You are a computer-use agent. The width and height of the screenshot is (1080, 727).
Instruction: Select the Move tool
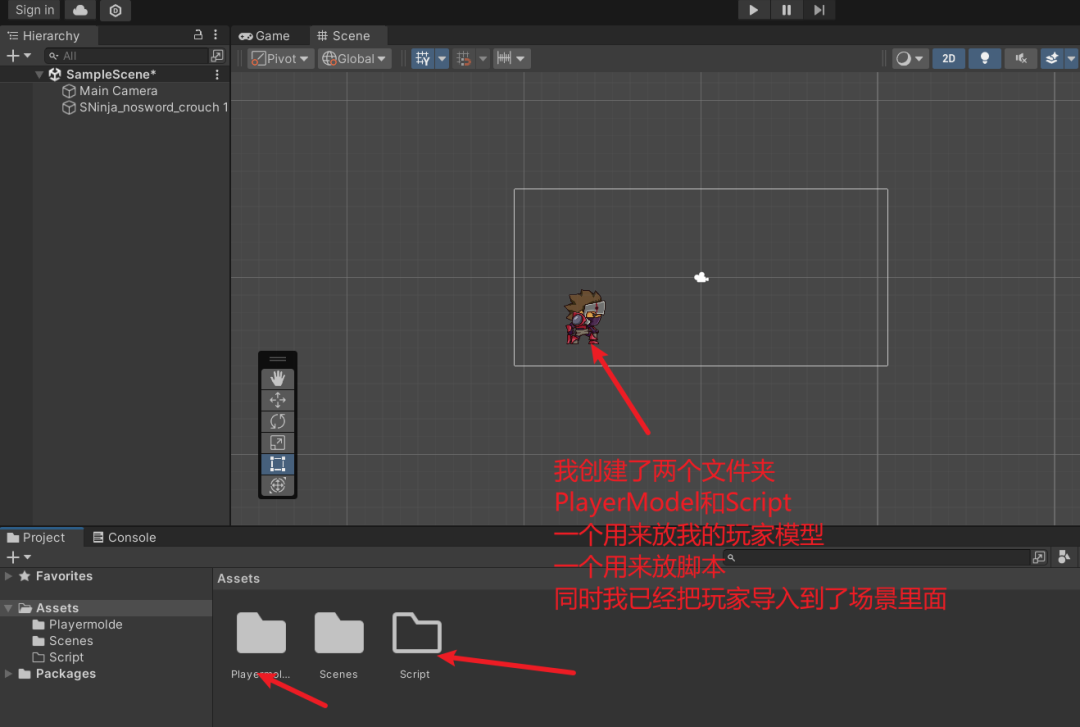(278, 400)
